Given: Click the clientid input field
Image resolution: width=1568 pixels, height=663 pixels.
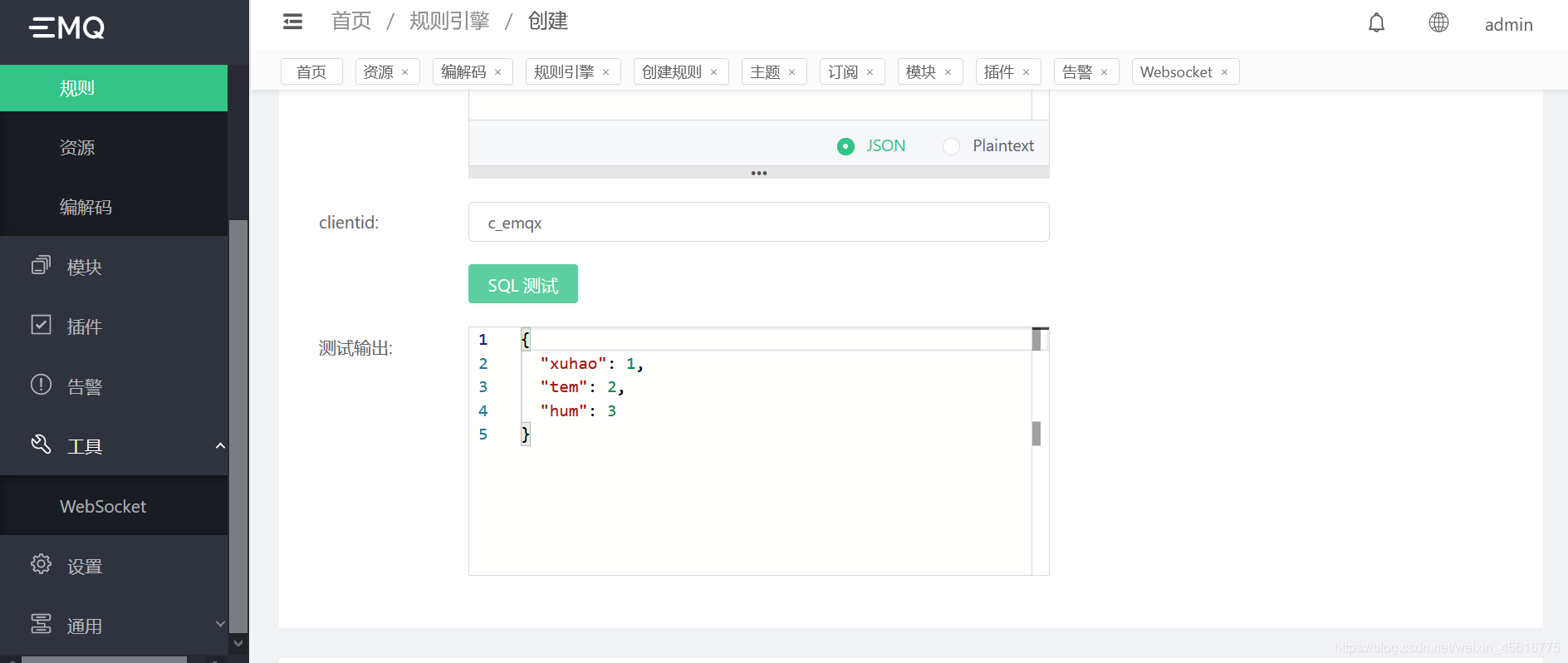Looking at the screenshot, I should (759, 222).
